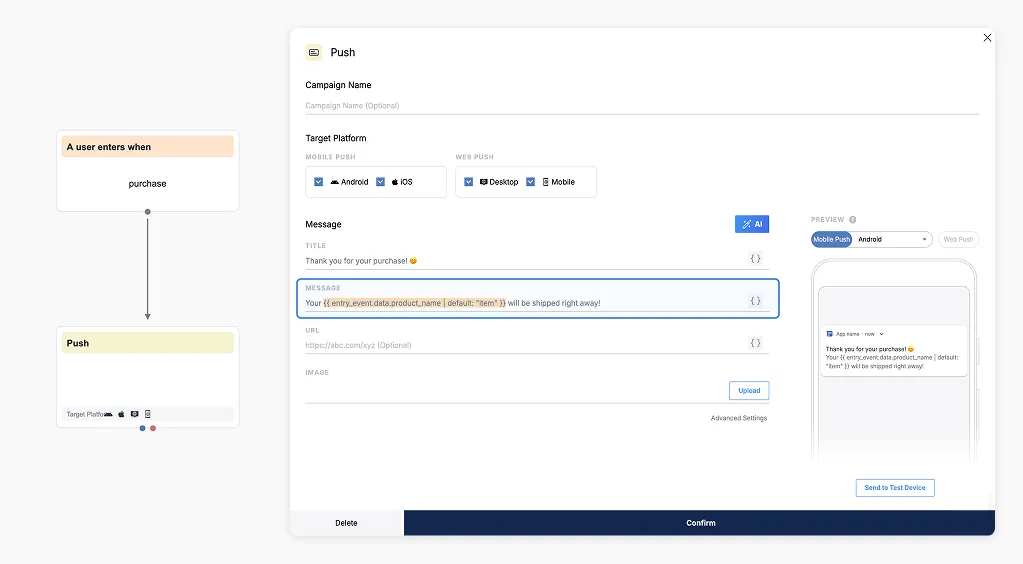Insert variable in the Message field via braces icon

756,301
